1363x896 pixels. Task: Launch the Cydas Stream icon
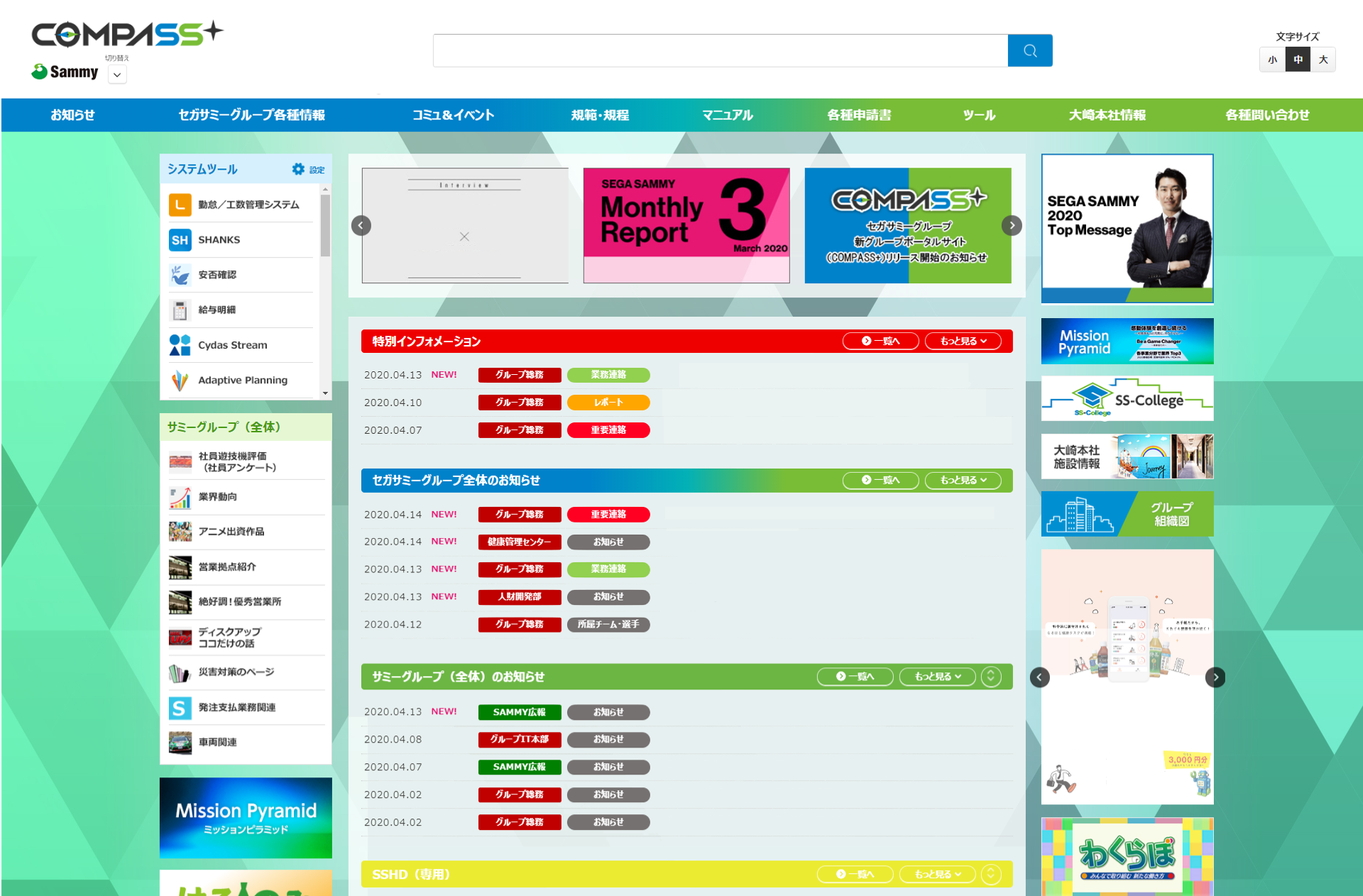coord(180,345)
